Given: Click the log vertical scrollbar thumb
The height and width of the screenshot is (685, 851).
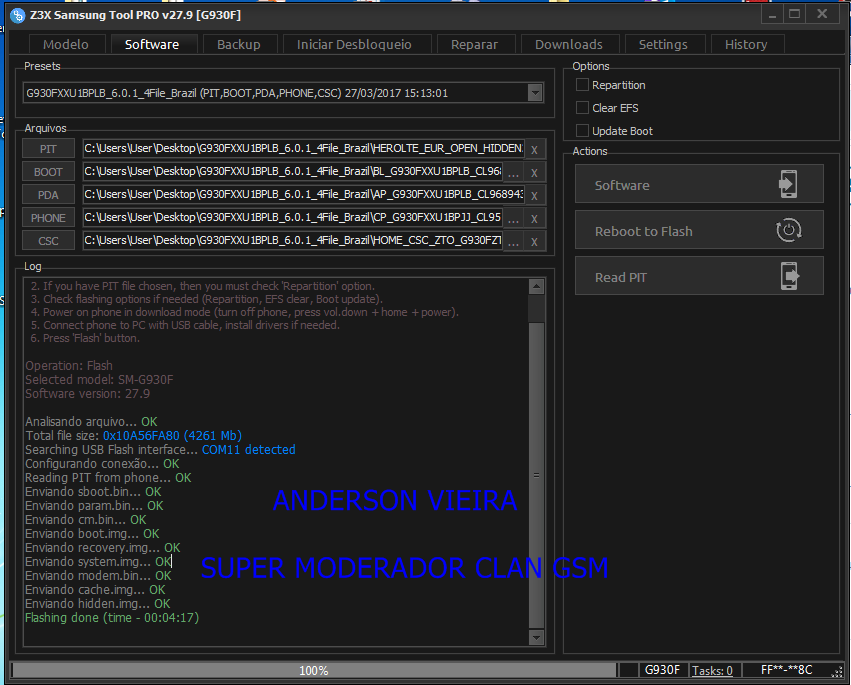Looking at the screenshot, I should point(536,475).
